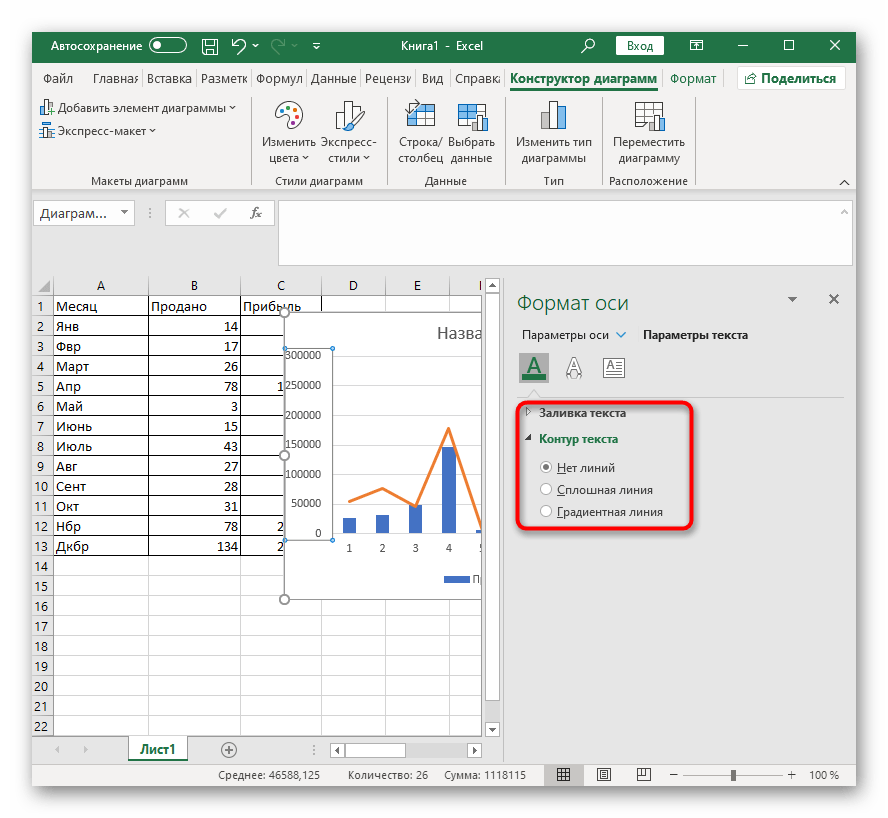
Task: Click the zoom slider in status bar
Action: pyautogui.click(x=734, y=775)
